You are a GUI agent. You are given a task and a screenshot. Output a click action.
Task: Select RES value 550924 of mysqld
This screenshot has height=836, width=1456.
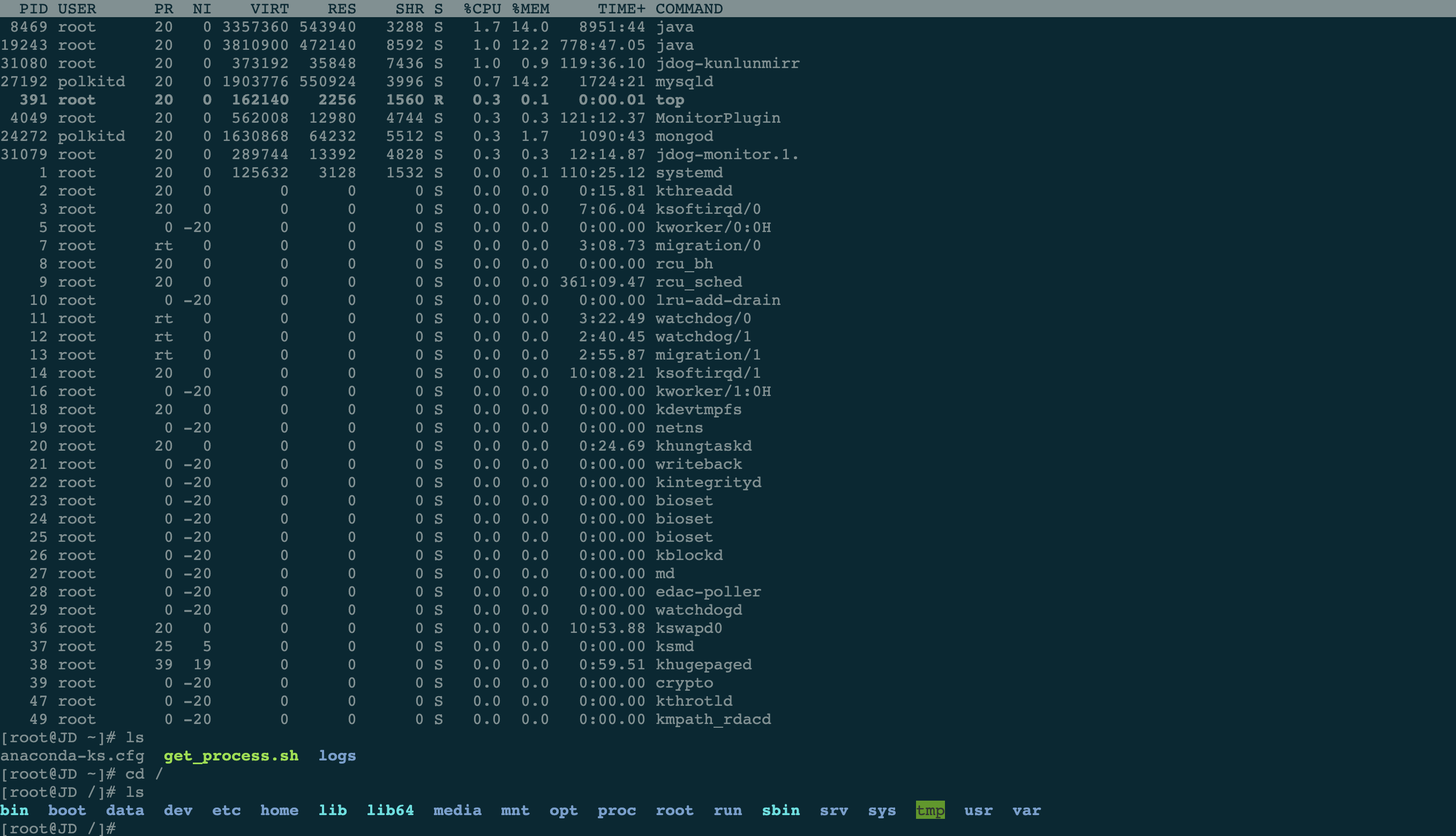(x=327, y=81)
